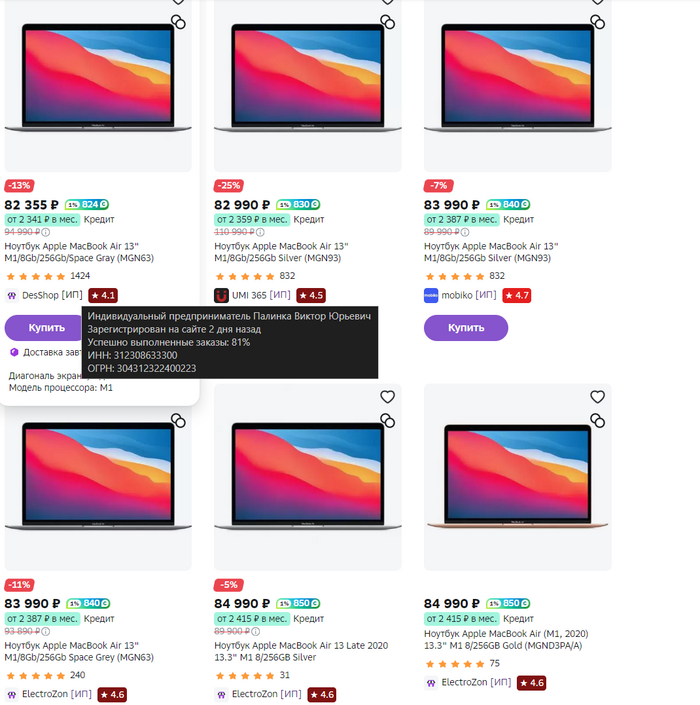The width and height of the screenshot is (700, 705).
Task: Click compare icon on the 84 990 ₽ Silver MacBook
Action: click(388, 421)
